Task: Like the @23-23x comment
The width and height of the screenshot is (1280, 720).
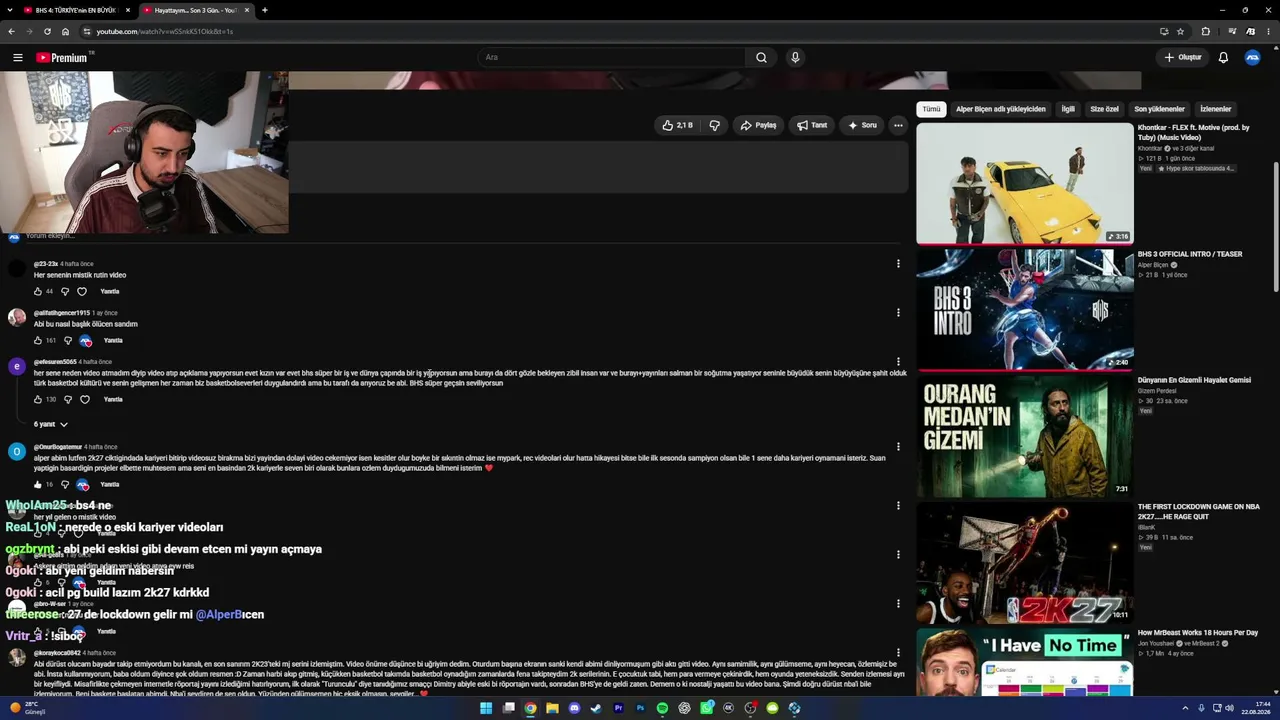Action: coord(38,291)
